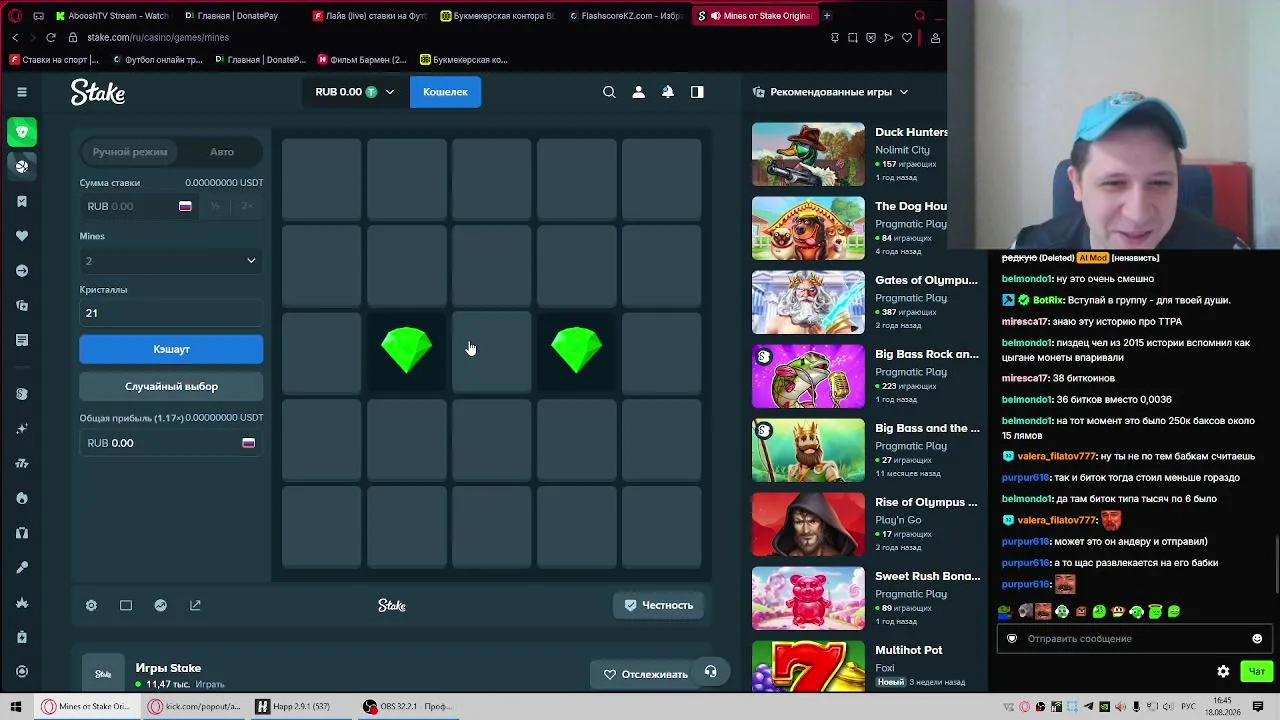The height and width of the screenshot is (720, 1280).
Task: Open live stats chart icon
Action: click(x=160, y=605)
